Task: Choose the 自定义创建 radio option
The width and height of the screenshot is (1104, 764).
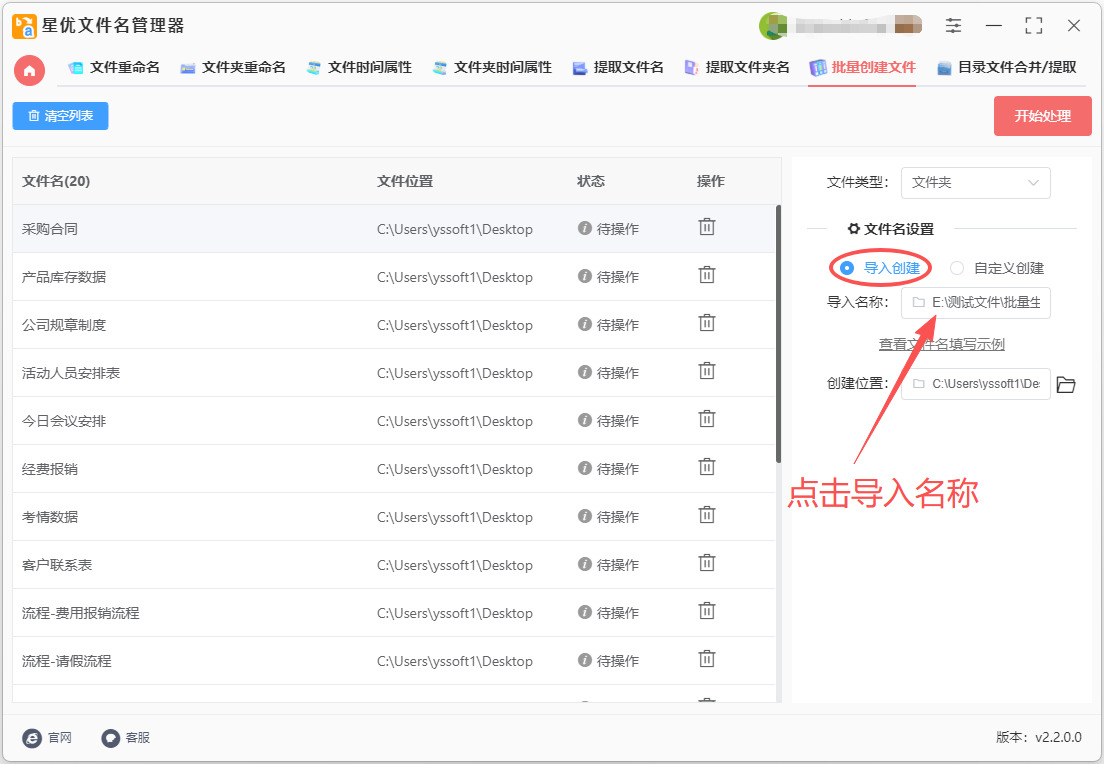Action: coord(997,268)
